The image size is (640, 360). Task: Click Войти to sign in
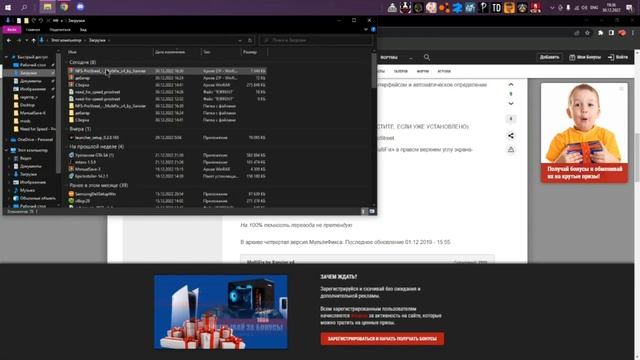[x=618, y=57]
